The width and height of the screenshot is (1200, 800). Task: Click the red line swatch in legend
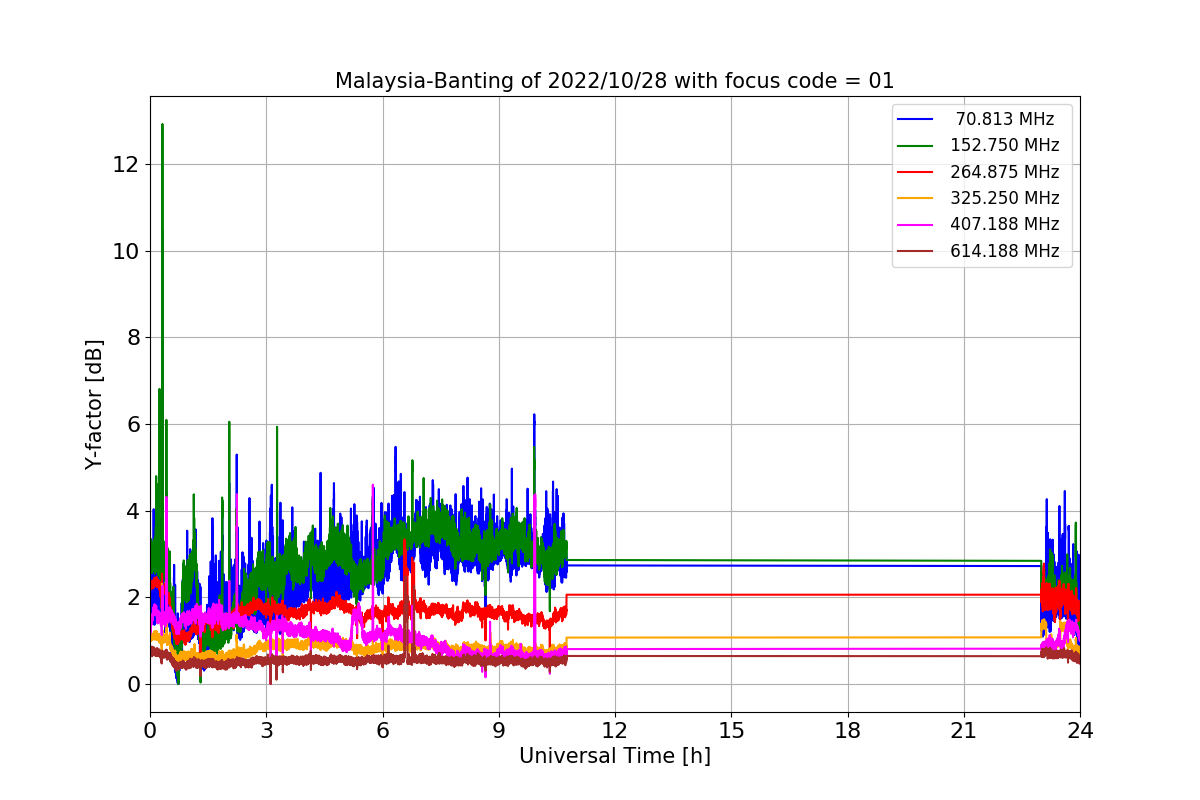tap(915, 172)
